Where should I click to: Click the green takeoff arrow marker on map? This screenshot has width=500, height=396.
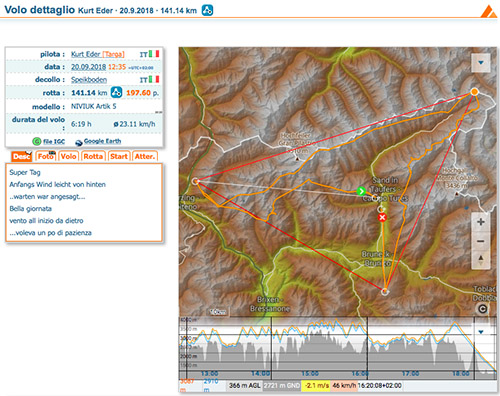[x=361, y=191]
